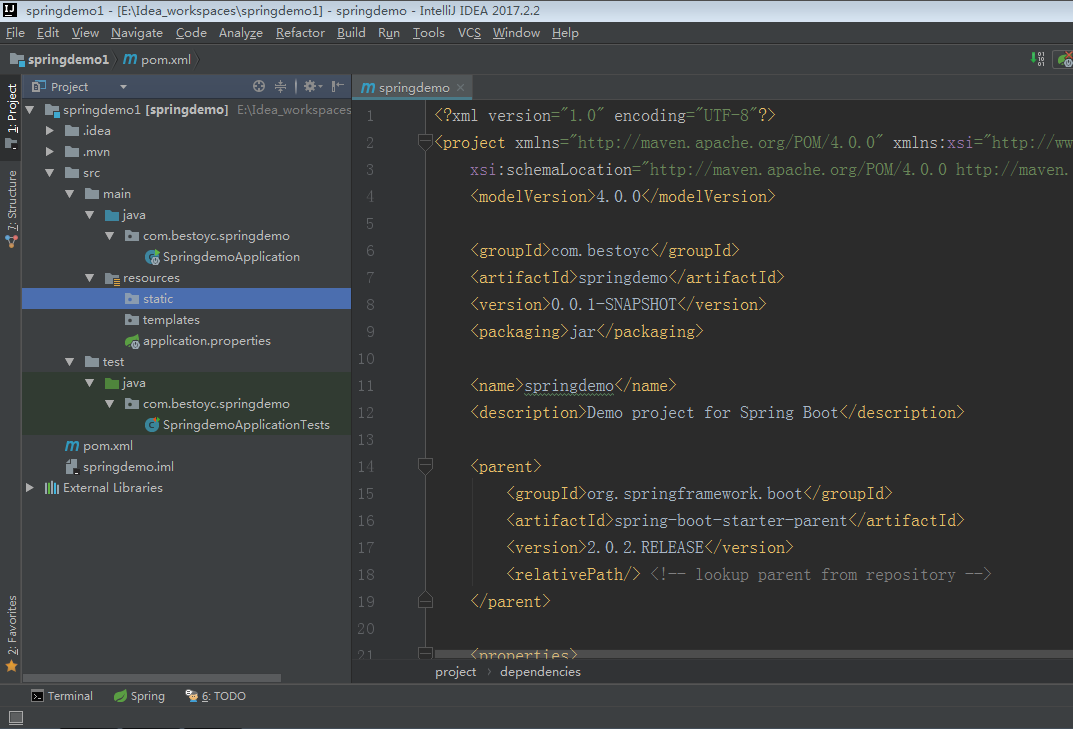Screen dimensions: 1073x729
Task: Open the VCS menu
Action: 469,33
